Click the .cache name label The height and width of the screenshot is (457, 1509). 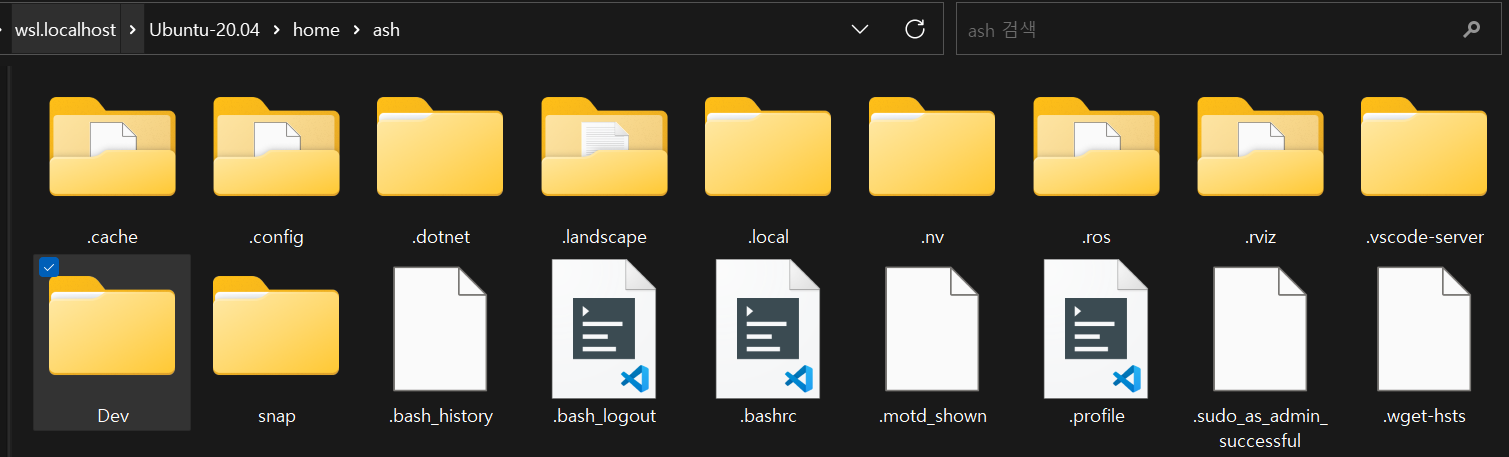112,237
